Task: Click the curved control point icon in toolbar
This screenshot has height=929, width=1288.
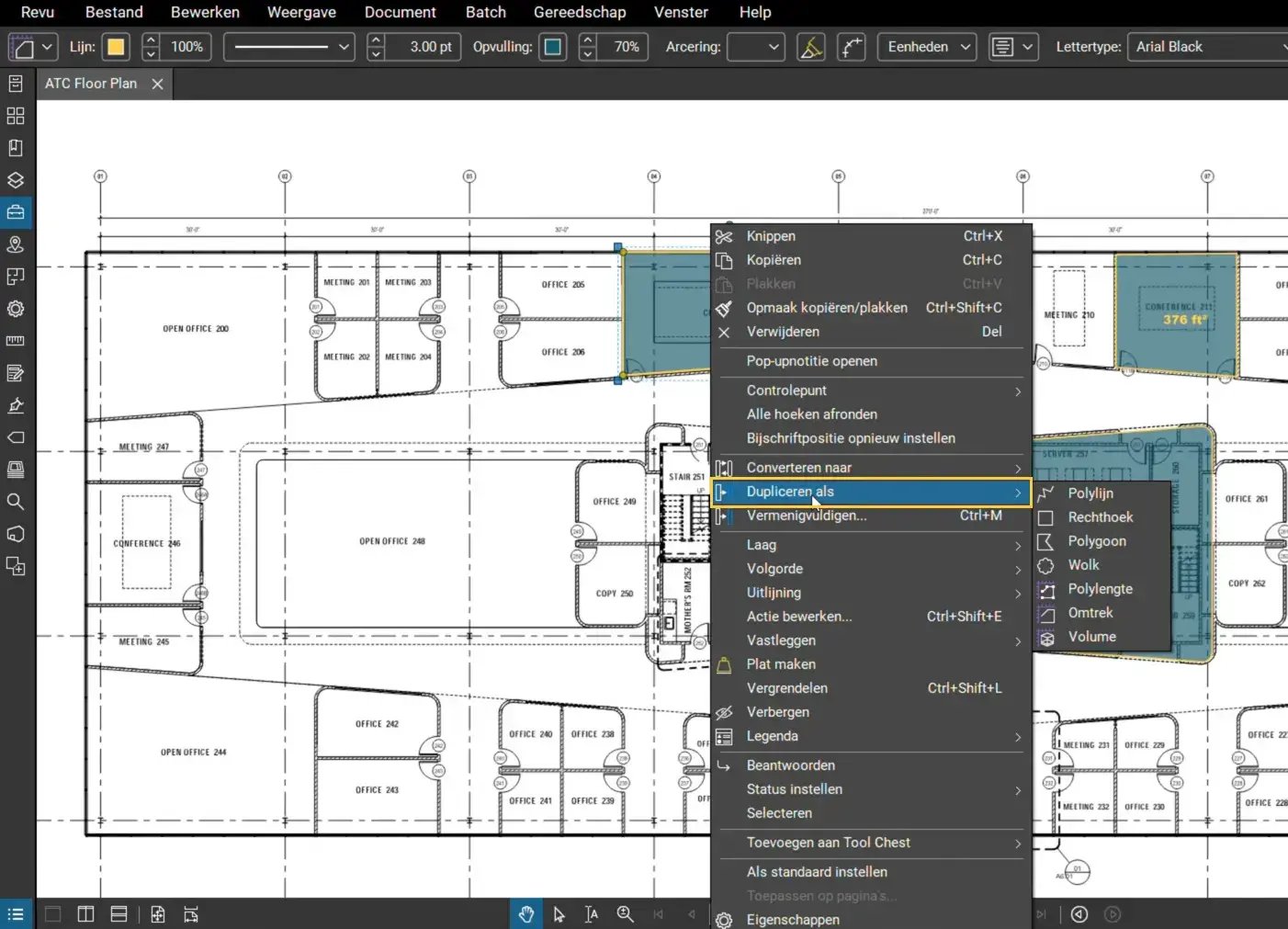Action: point(852,47)
